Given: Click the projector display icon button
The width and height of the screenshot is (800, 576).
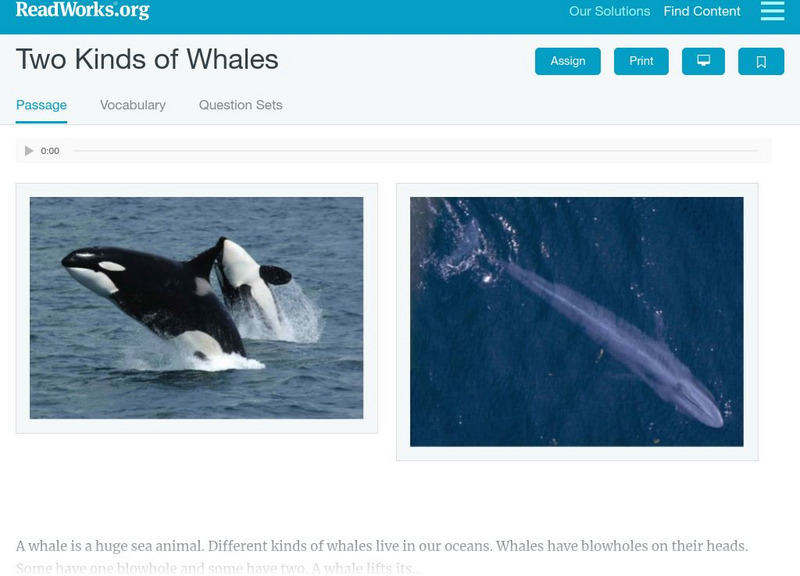Looking at the screenshot, I should [x=703, y=61].
